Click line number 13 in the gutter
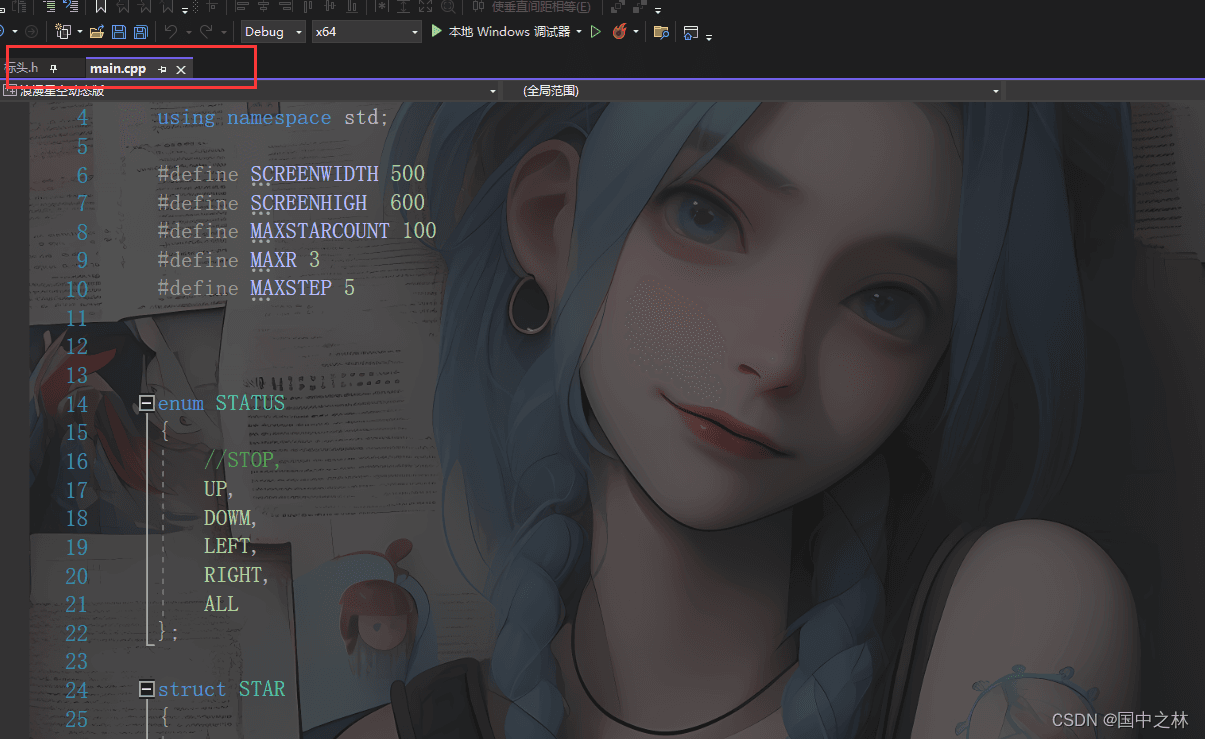This screenshot has height=739, width=1205. (x=77, y=375)
